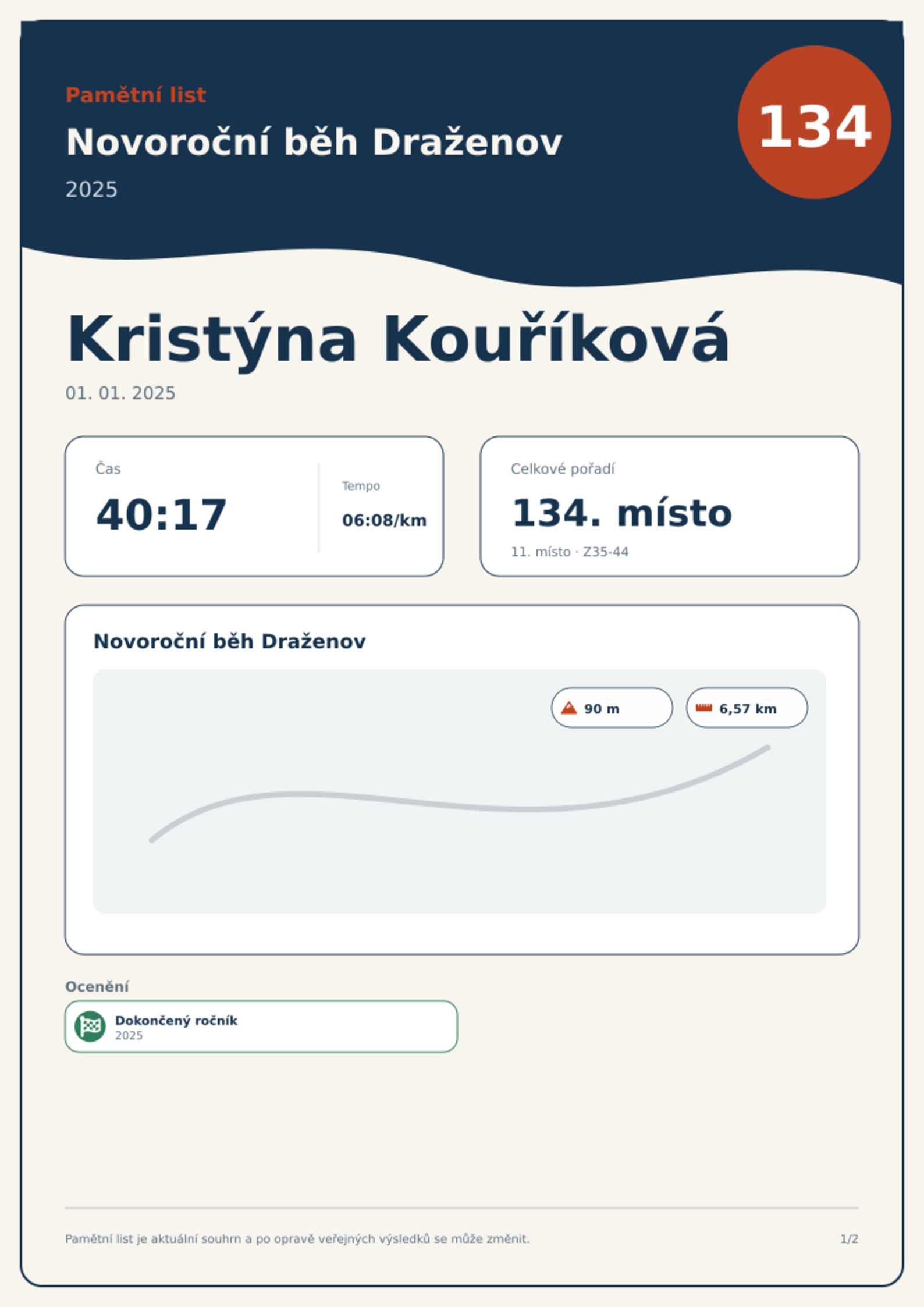Click the 40:17 finish time value
Screen dimensions: 924x1307
[161, 515]
